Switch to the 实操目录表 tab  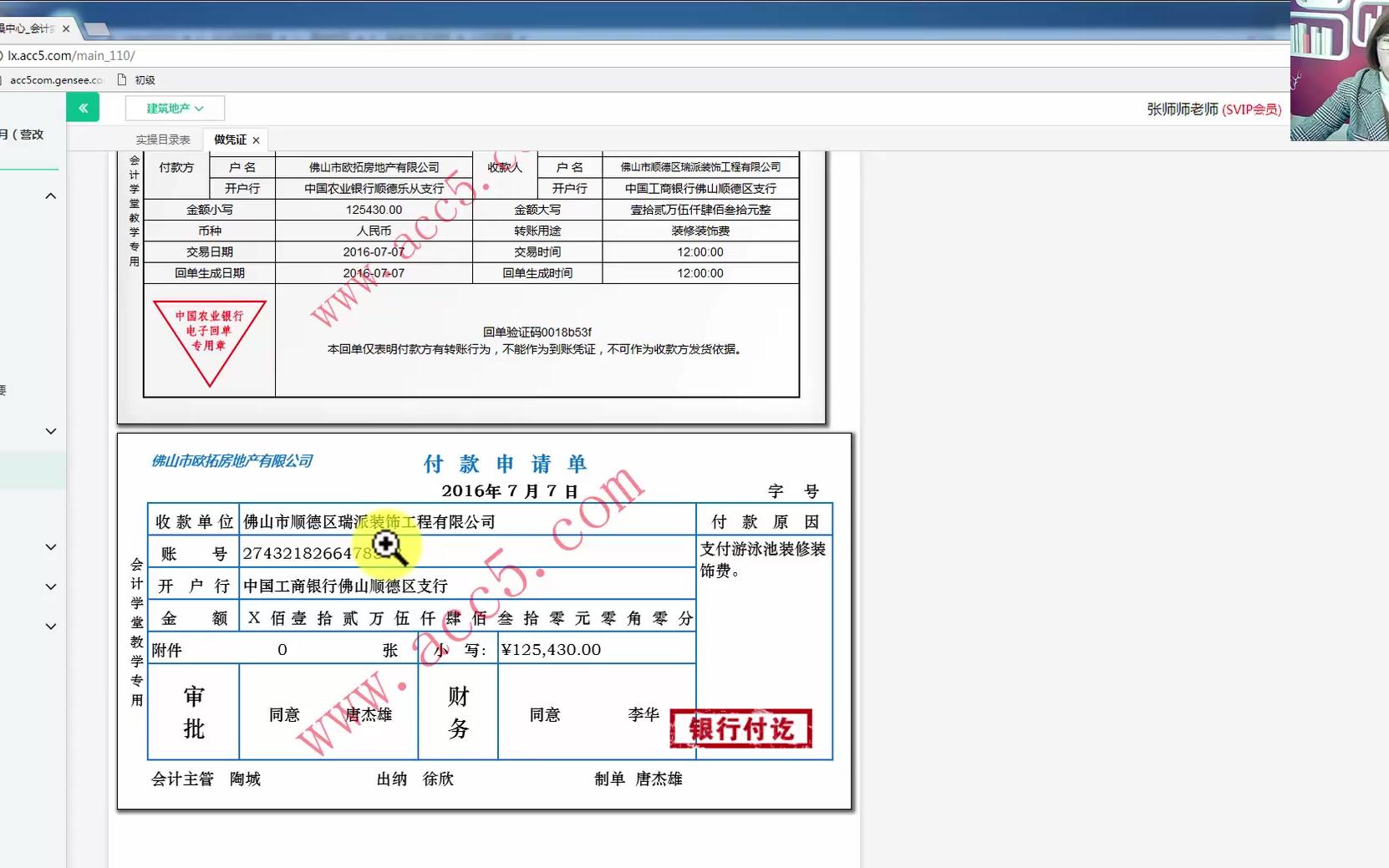tap(163, 140)
